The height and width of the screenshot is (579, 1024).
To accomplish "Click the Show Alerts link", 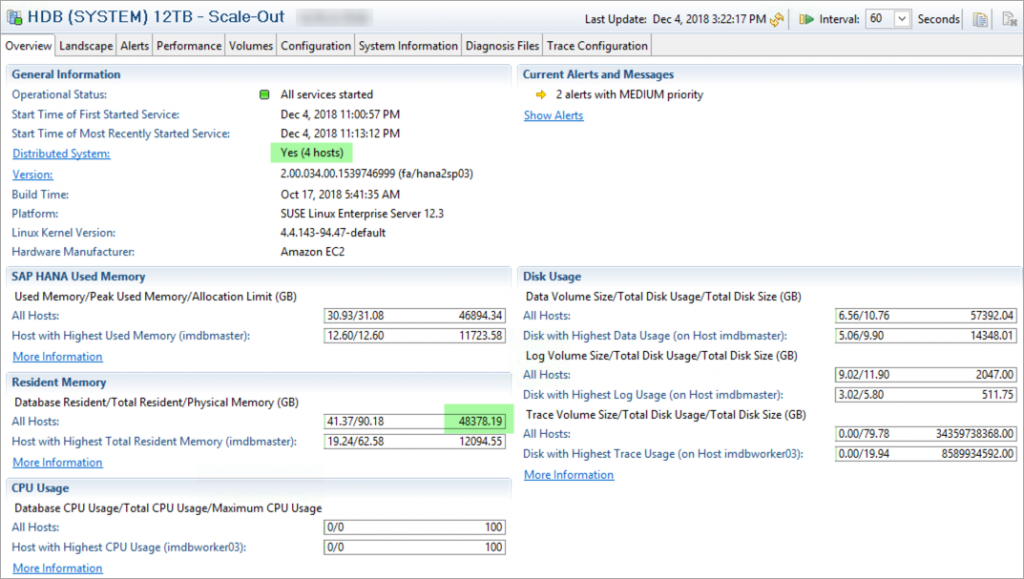I will pyautogui.click(x=553, y=115).
